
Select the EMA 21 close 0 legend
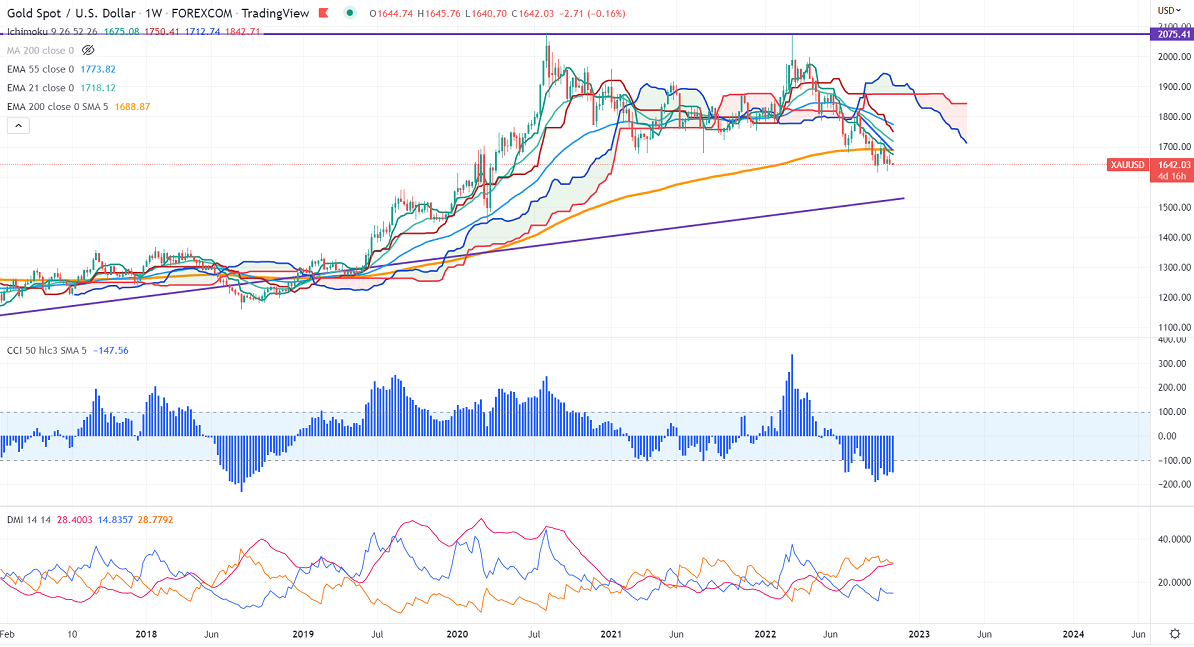coord(40,88)
